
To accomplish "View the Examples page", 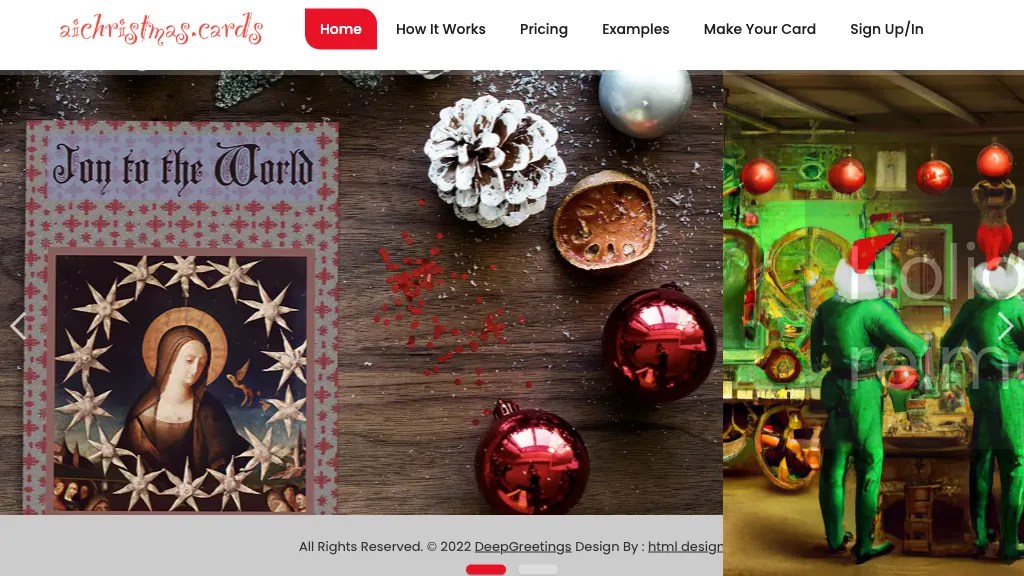I will click(635, 29).
